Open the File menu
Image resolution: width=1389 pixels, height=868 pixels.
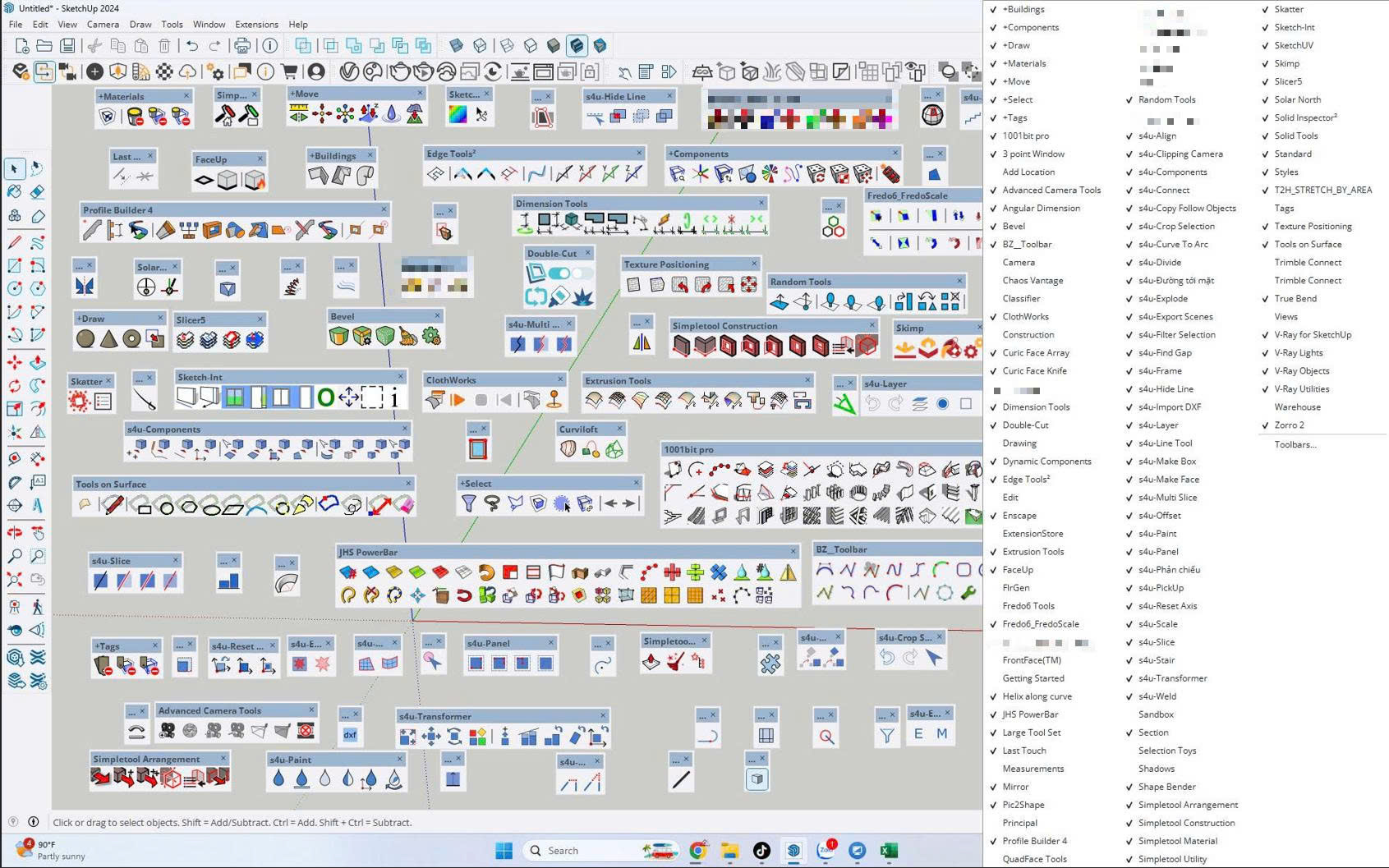click(x=16, y=25)
